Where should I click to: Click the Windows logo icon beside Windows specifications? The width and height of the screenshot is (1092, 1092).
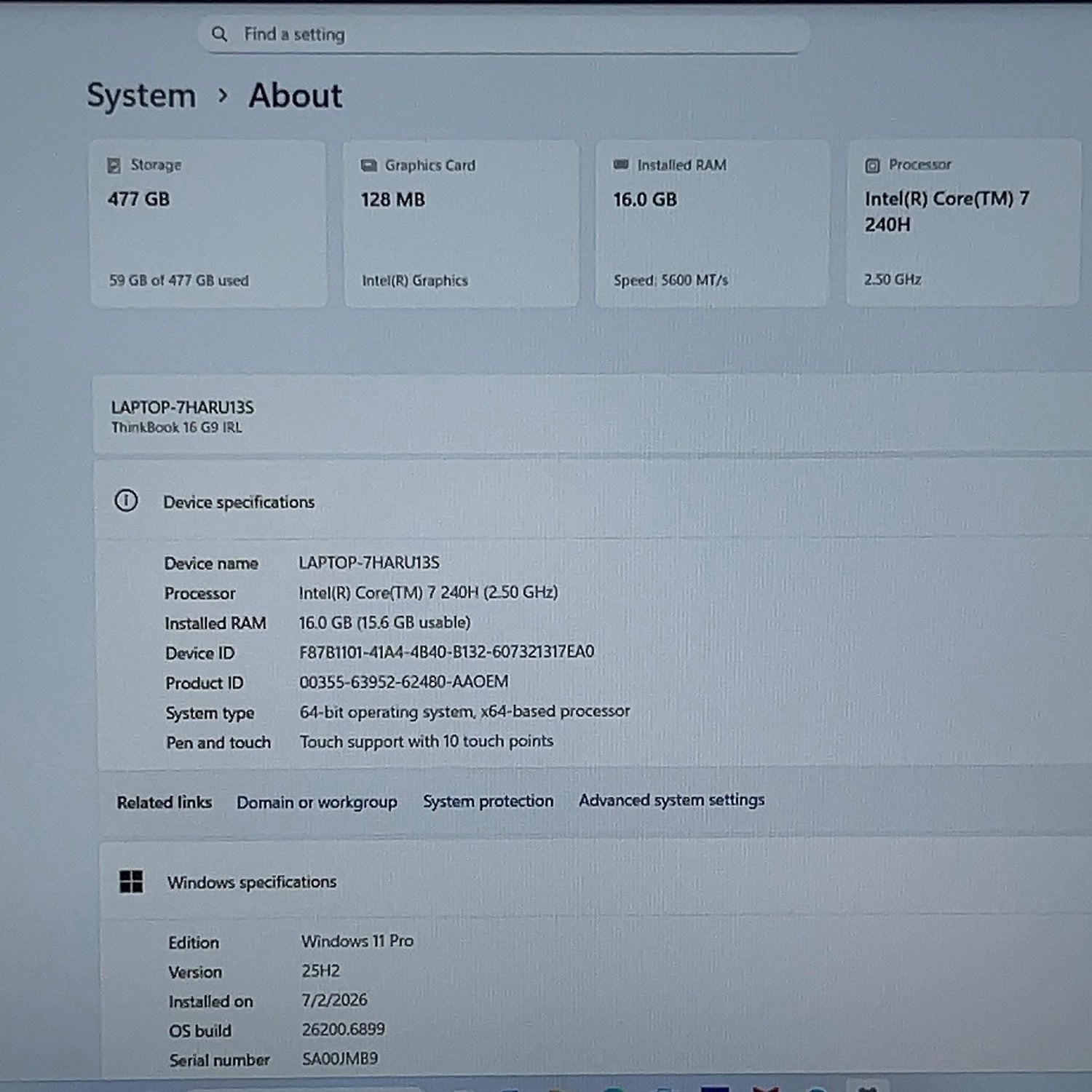click(131, 882)
